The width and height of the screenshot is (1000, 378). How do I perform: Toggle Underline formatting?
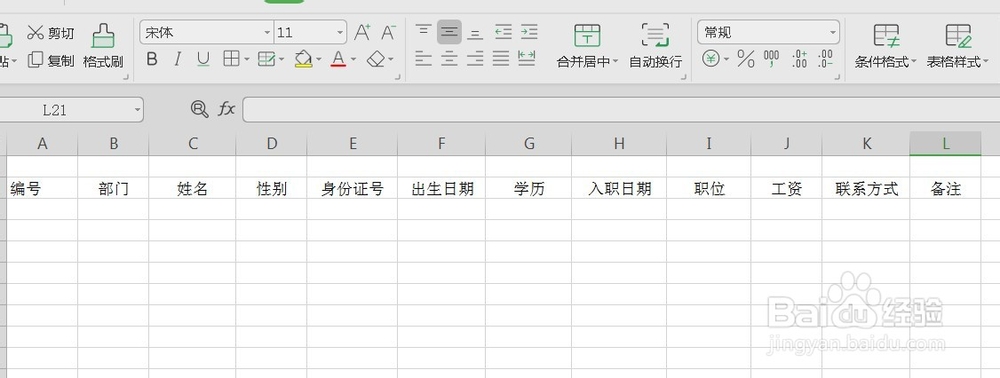203,59
